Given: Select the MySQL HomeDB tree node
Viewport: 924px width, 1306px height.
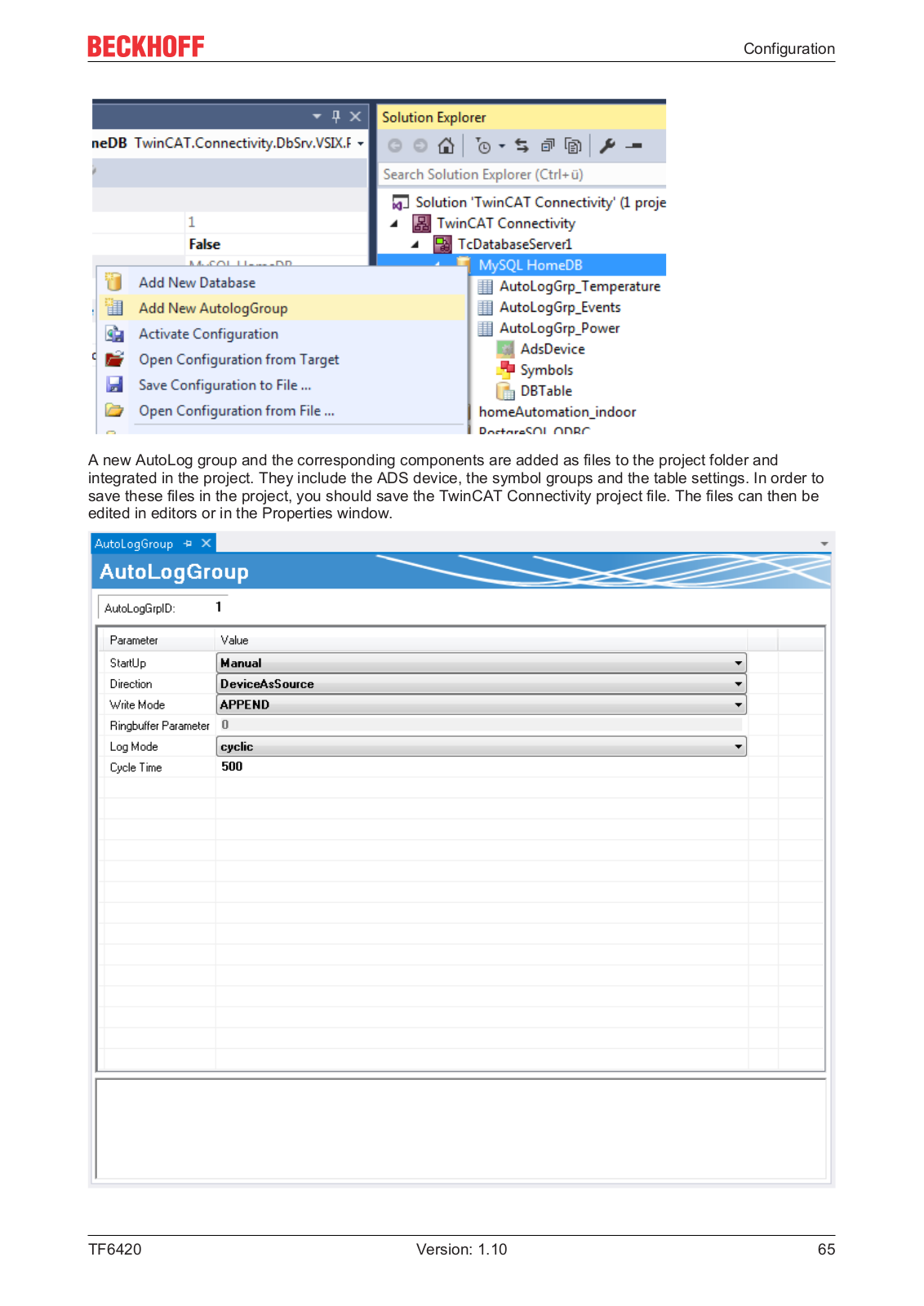Looking at the screenshot, I should tap(531, 265).
